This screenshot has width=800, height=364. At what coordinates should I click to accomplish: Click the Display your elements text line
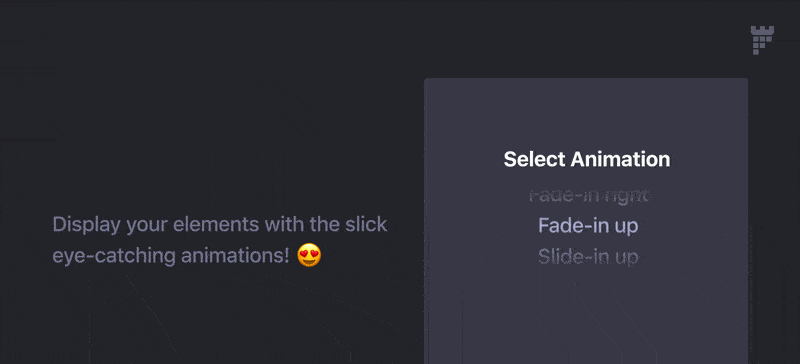point(220,225)
